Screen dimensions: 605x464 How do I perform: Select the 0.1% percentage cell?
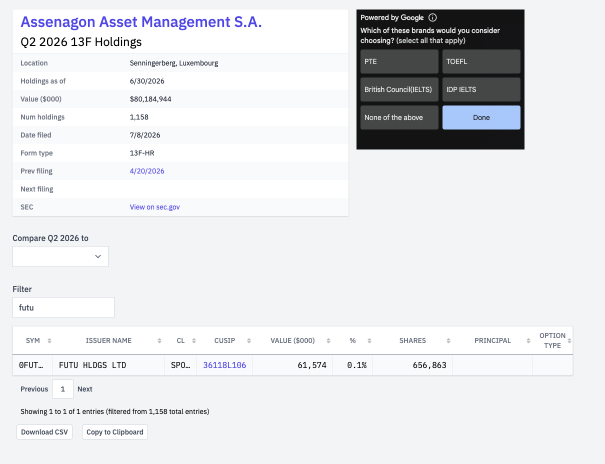353,365
